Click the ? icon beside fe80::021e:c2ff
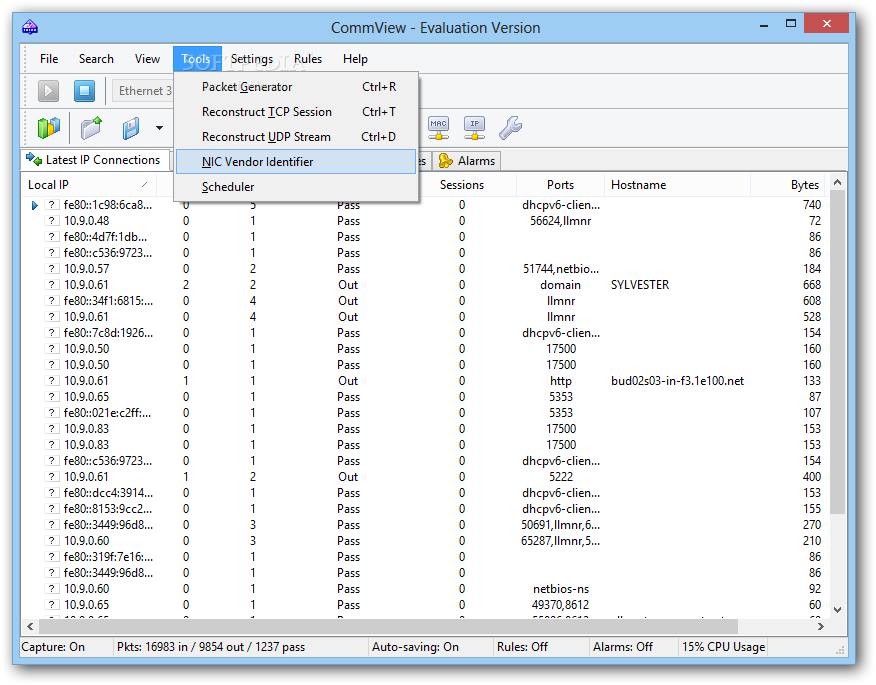 (51, 413)
